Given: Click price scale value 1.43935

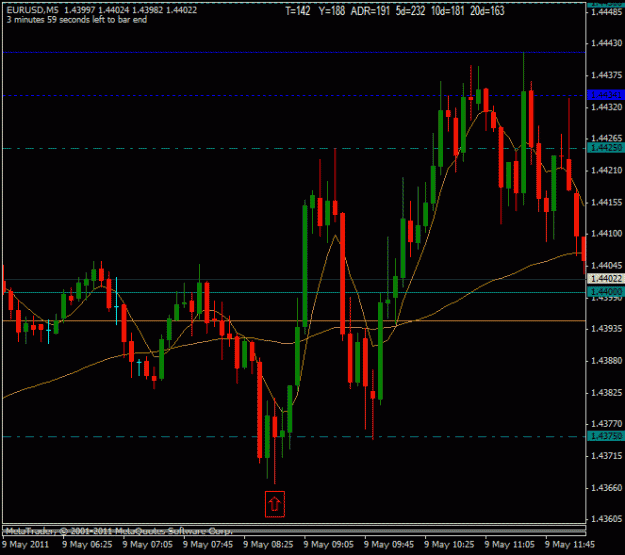Looking at the screenshot, I should coord(607,329).
